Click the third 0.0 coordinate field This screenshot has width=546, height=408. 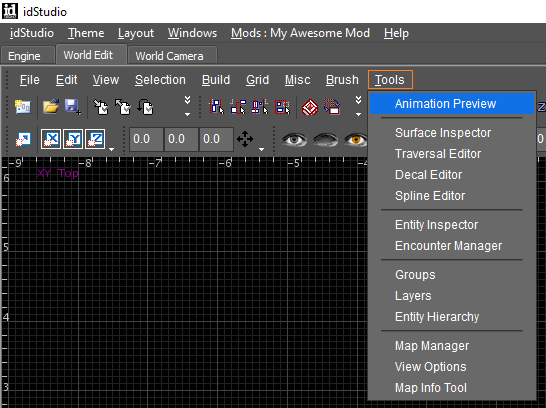[x=216, y=139]
